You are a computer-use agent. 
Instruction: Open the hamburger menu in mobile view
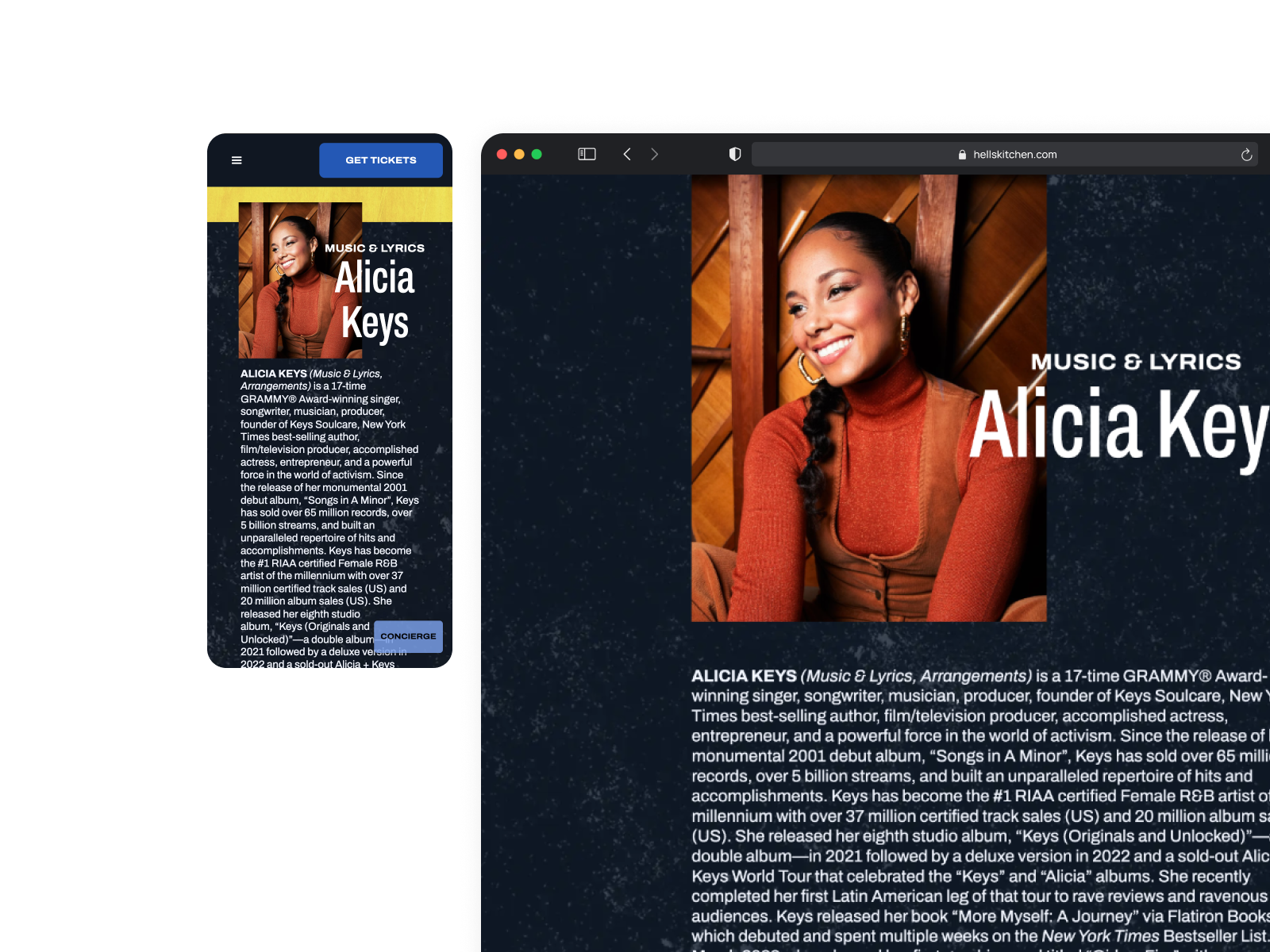click(237, 160)
